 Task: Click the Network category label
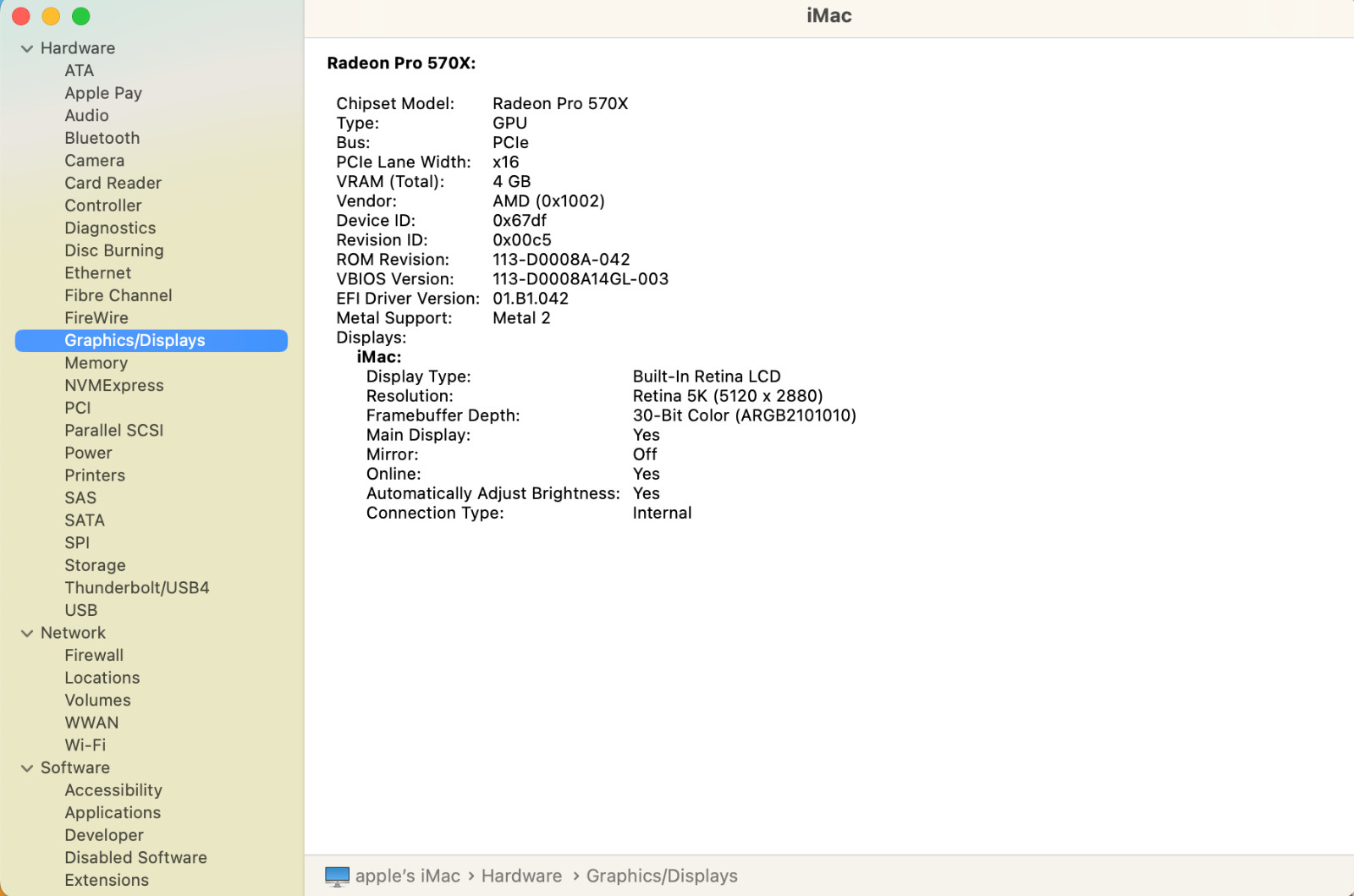pyautogui.click(x=73, y=633)
